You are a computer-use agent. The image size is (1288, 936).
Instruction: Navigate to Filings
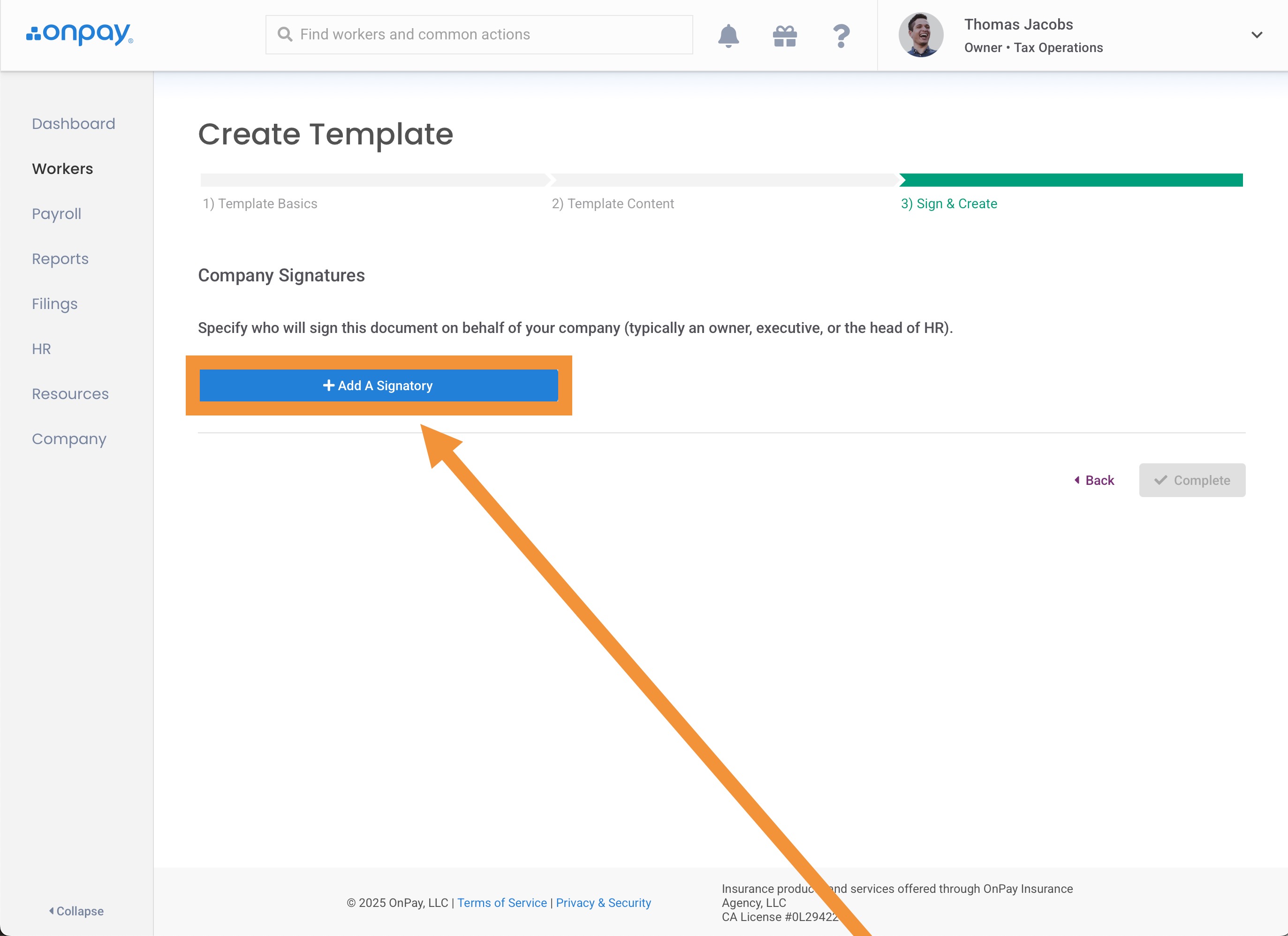pyautogui.click(x=54, y=304)
